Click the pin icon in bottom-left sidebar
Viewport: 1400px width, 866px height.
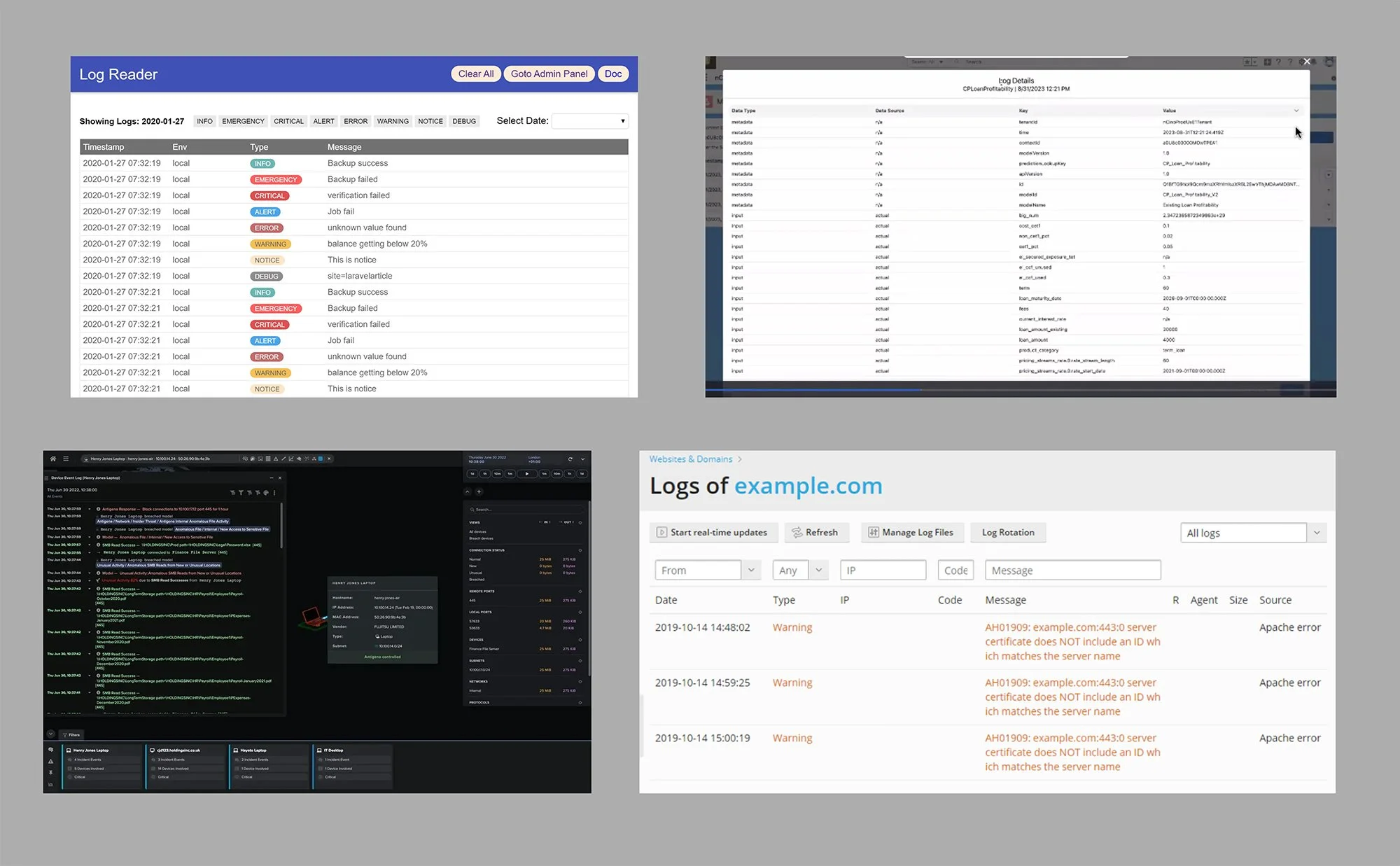(50, 772)
